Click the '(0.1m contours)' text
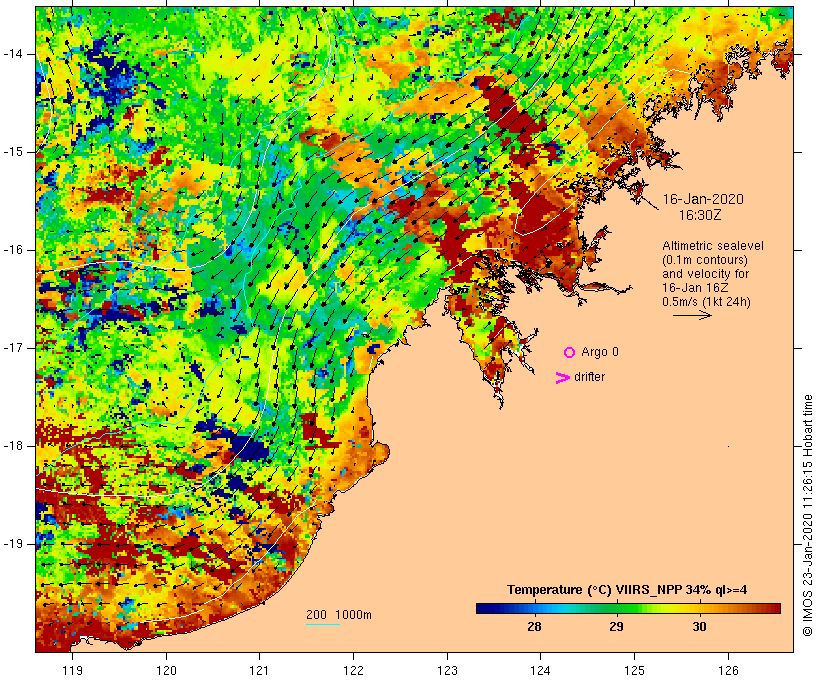Image resolution: width=820 pixels, height=680 pixels. (x=705, y=260)
